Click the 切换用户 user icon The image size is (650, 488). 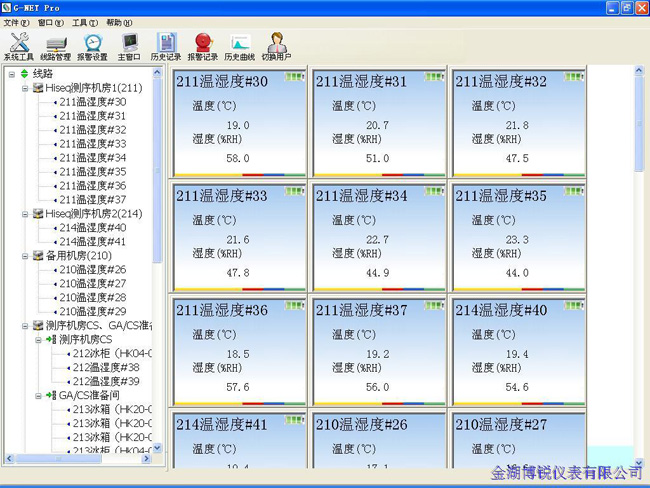[x=277, y=46]
